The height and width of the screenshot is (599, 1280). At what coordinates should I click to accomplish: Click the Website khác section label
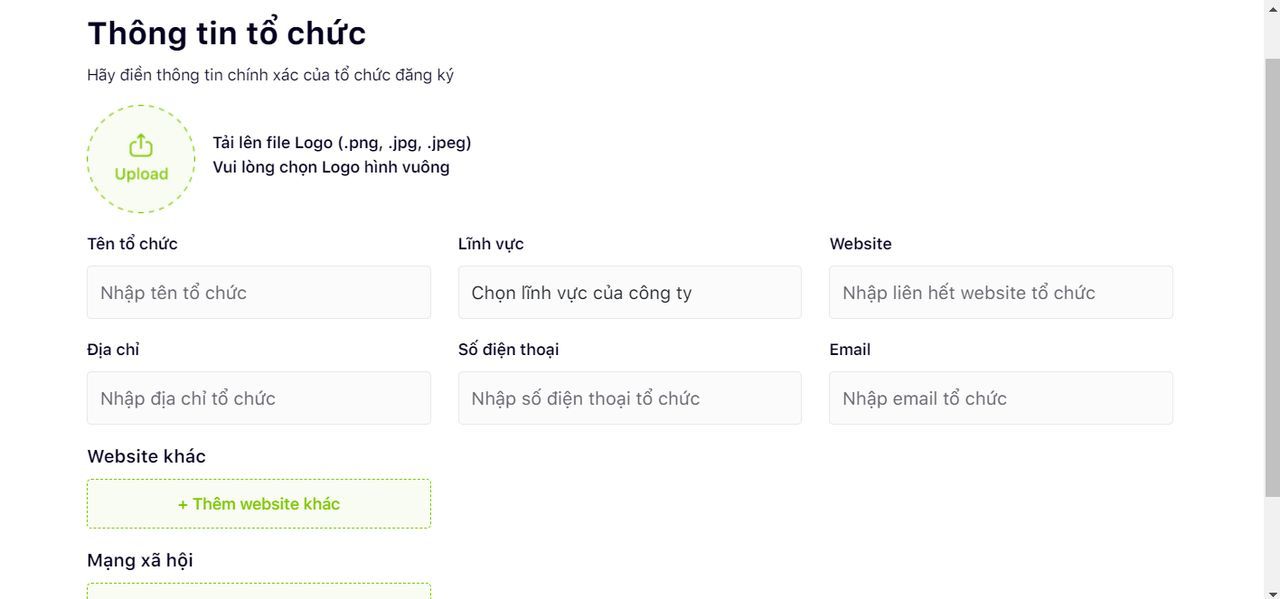146,456
